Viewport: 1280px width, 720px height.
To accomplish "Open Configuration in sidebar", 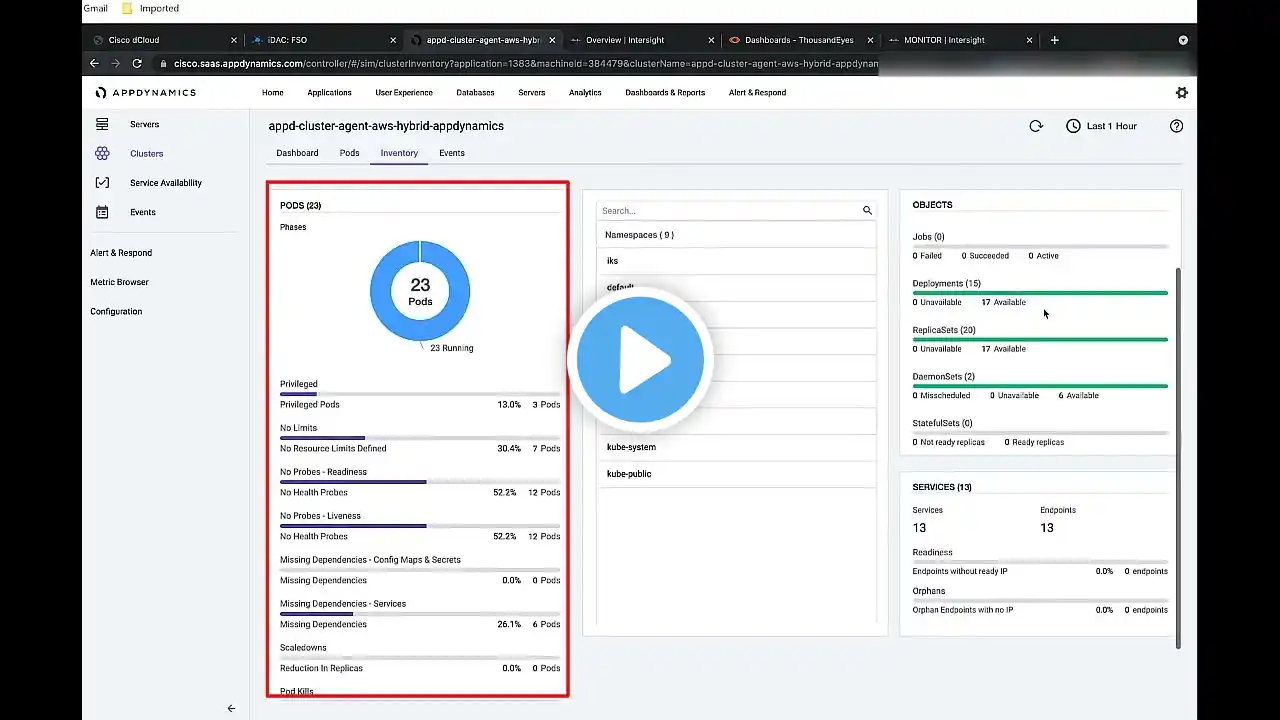I will coord(116,311).
